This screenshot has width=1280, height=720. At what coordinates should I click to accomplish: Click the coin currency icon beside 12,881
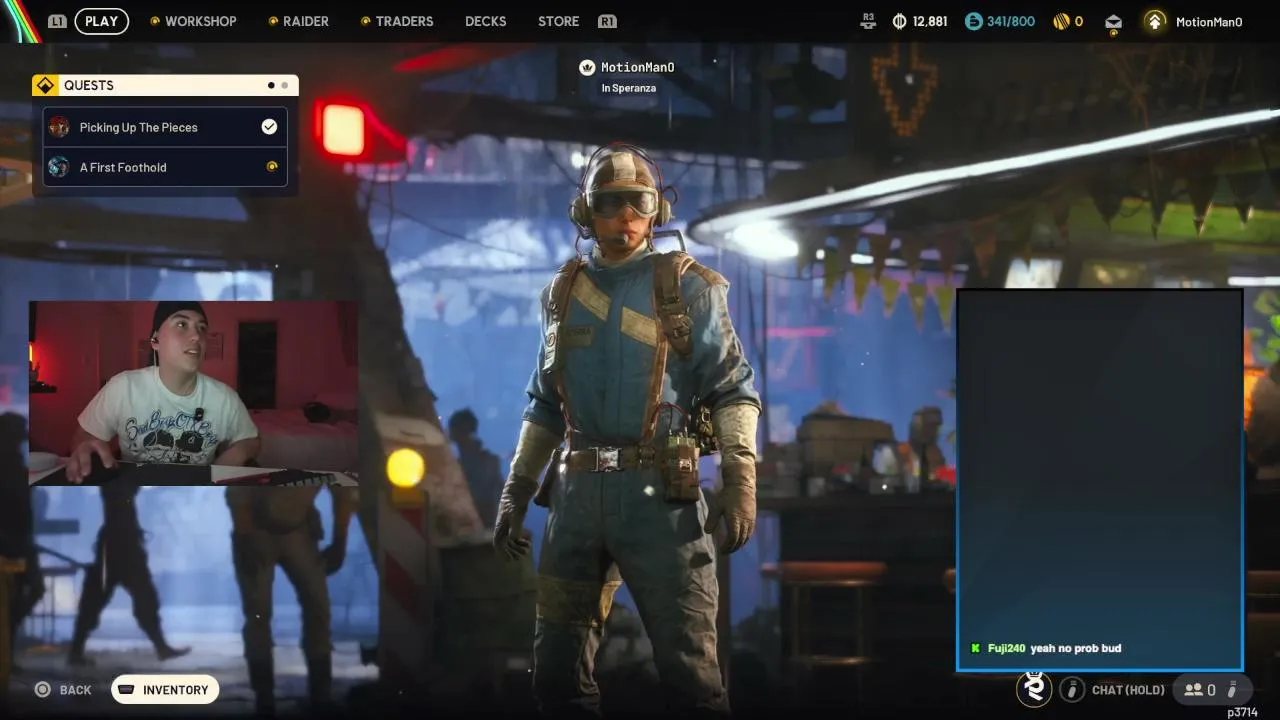coord(899,21)
